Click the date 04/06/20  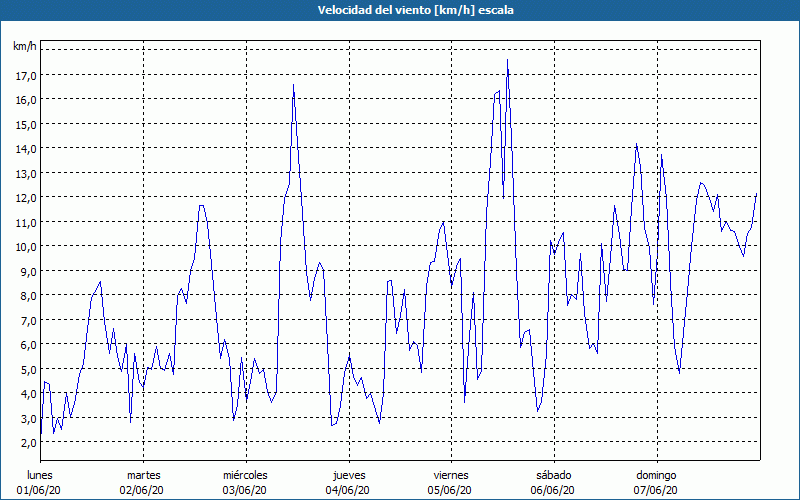click(347, 490)
